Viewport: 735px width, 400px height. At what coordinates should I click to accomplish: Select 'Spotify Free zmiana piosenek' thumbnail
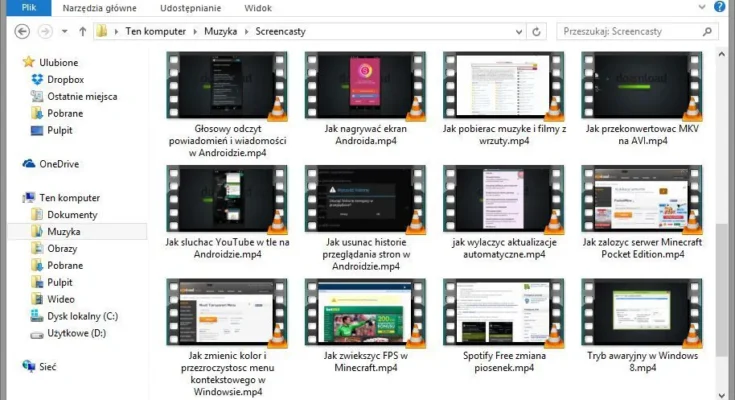click(503, 313)
